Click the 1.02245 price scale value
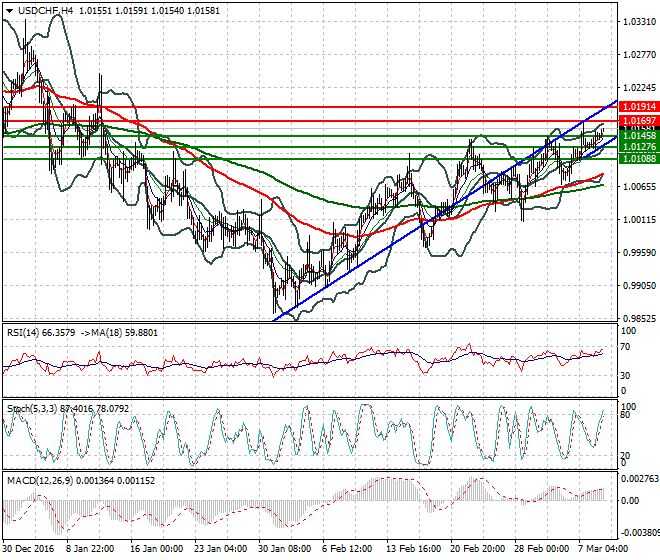Image resolution: width=660 pixels, height=560 pixels. coord(639,88)
